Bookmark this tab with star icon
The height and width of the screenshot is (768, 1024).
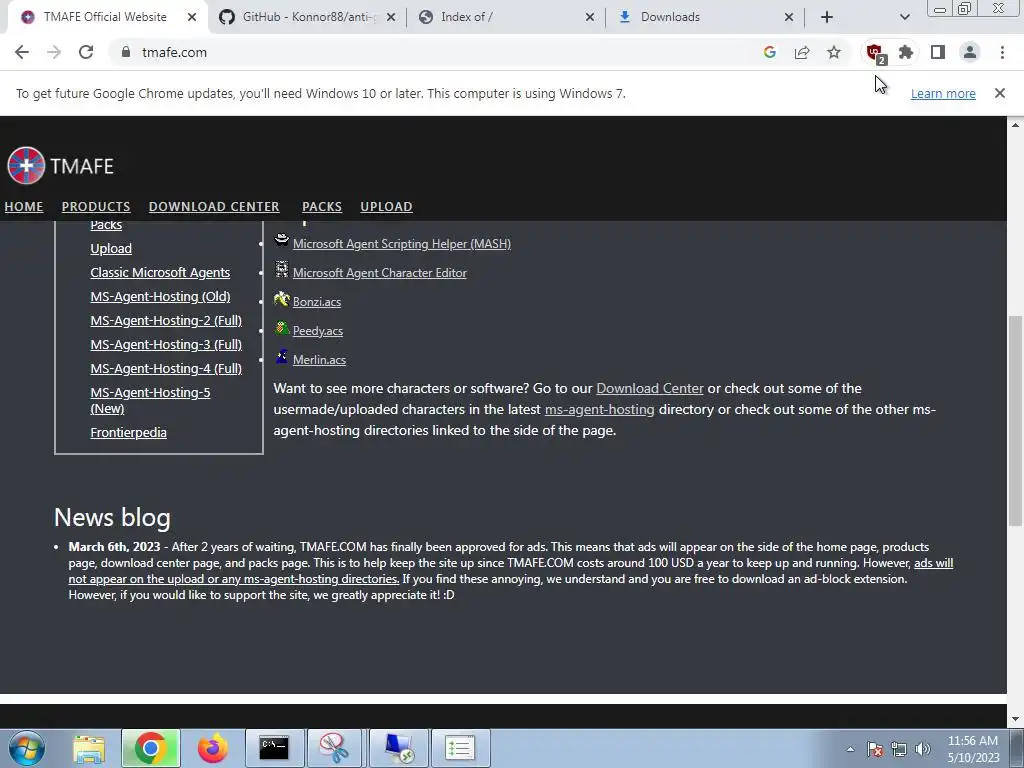coord(833,52)
